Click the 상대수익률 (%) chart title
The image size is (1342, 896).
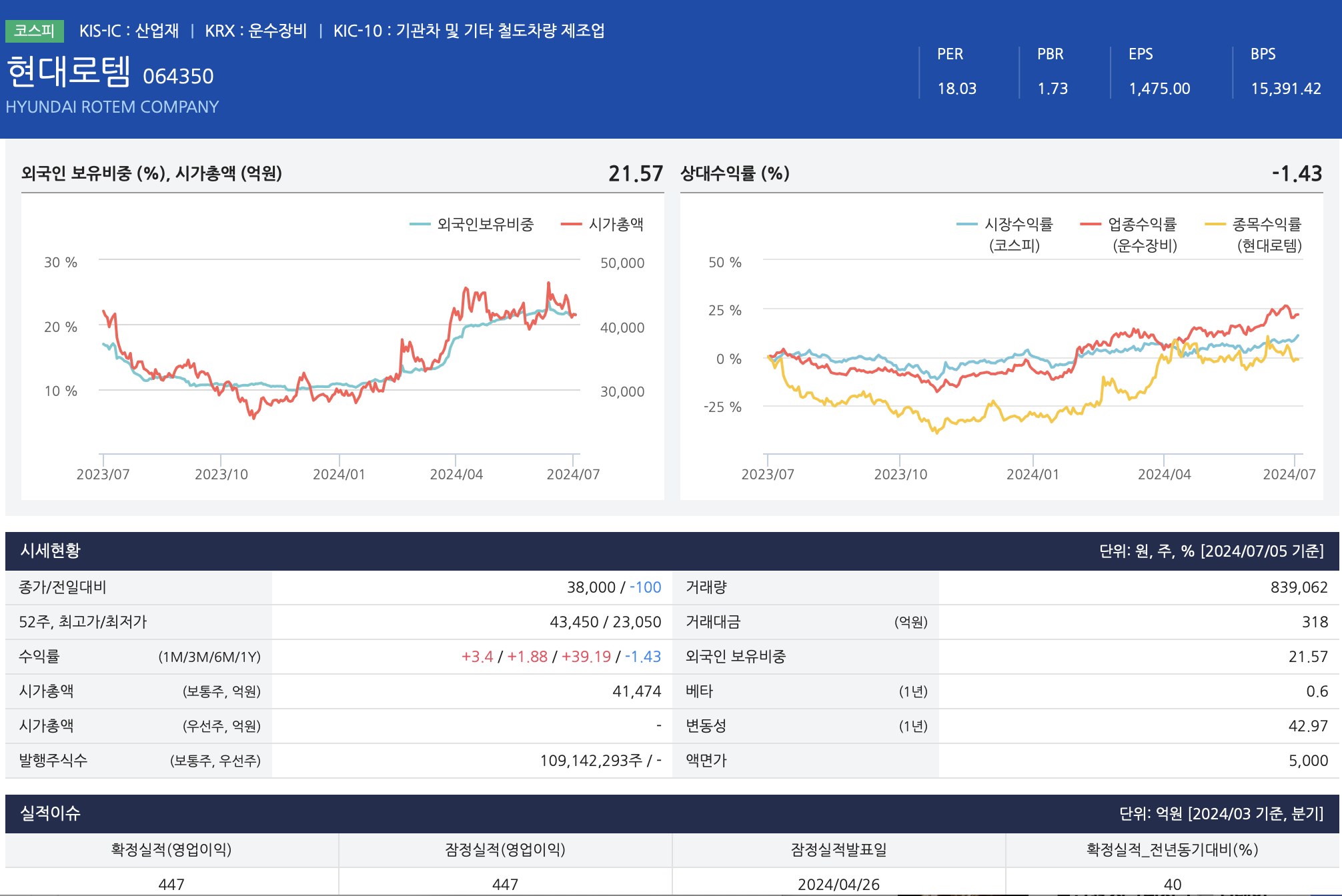(x=734, y=173)
